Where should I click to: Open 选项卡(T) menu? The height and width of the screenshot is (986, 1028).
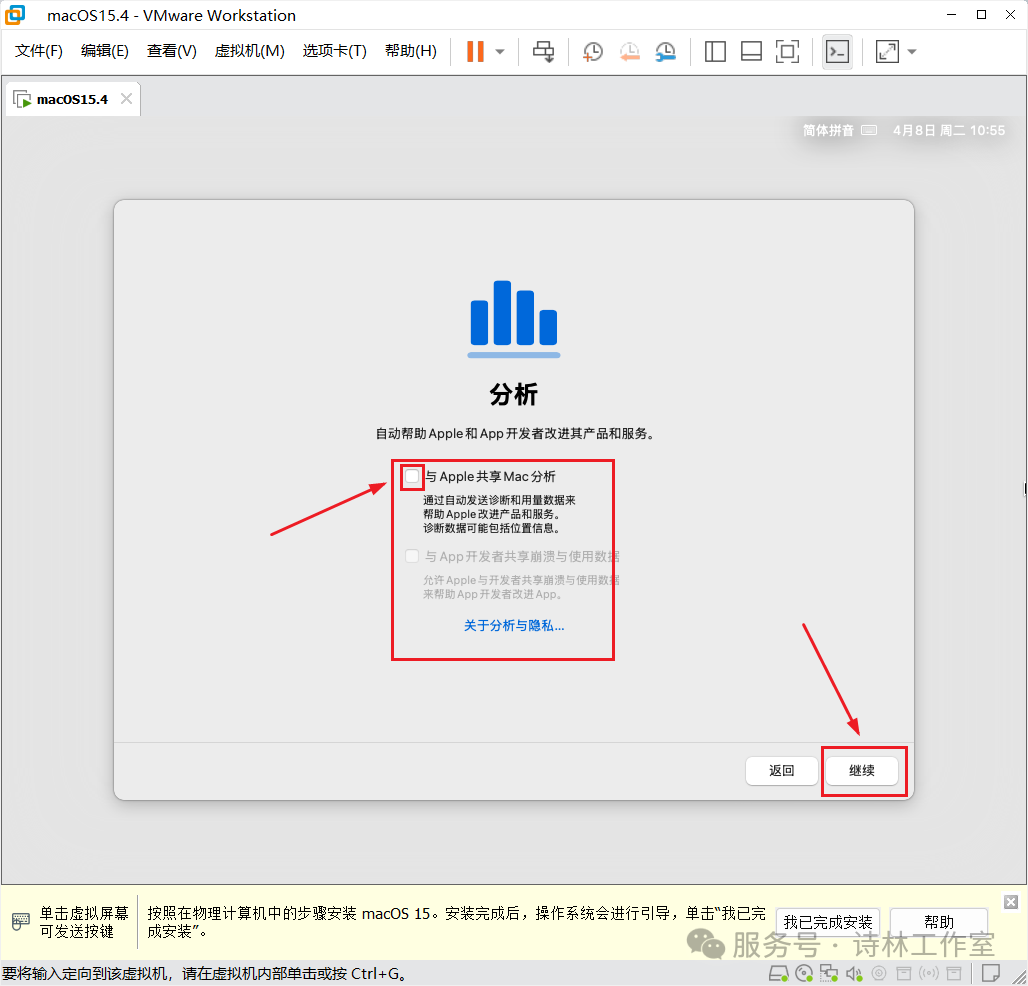334,50
